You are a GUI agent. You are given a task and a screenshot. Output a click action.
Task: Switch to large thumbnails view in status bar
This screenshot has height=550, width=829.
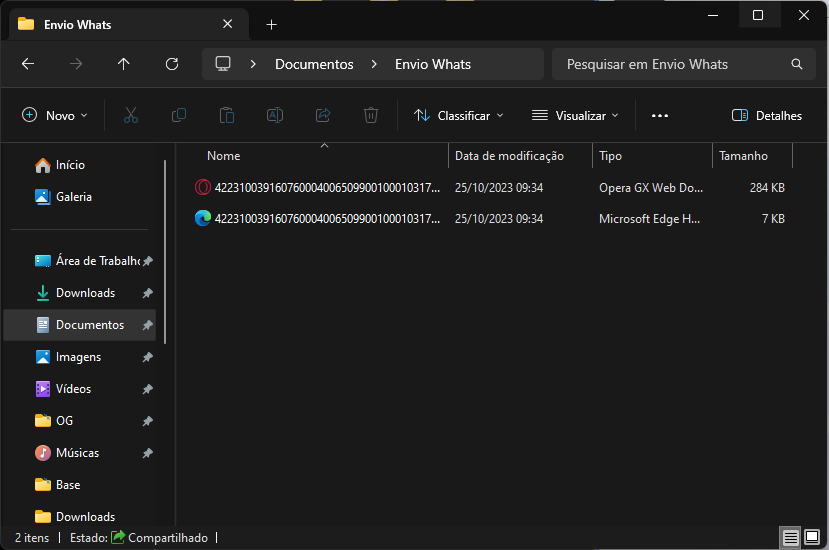814,538
